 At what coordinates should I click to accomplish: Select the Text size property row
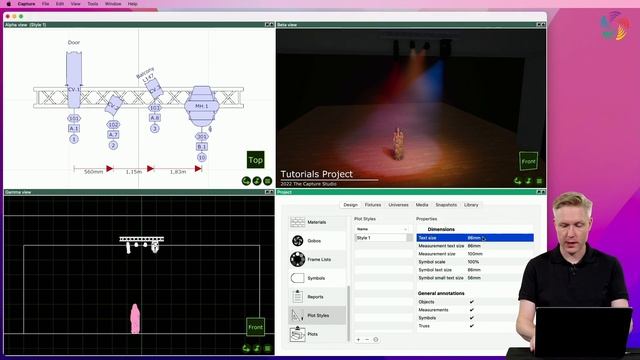[475, 238]
